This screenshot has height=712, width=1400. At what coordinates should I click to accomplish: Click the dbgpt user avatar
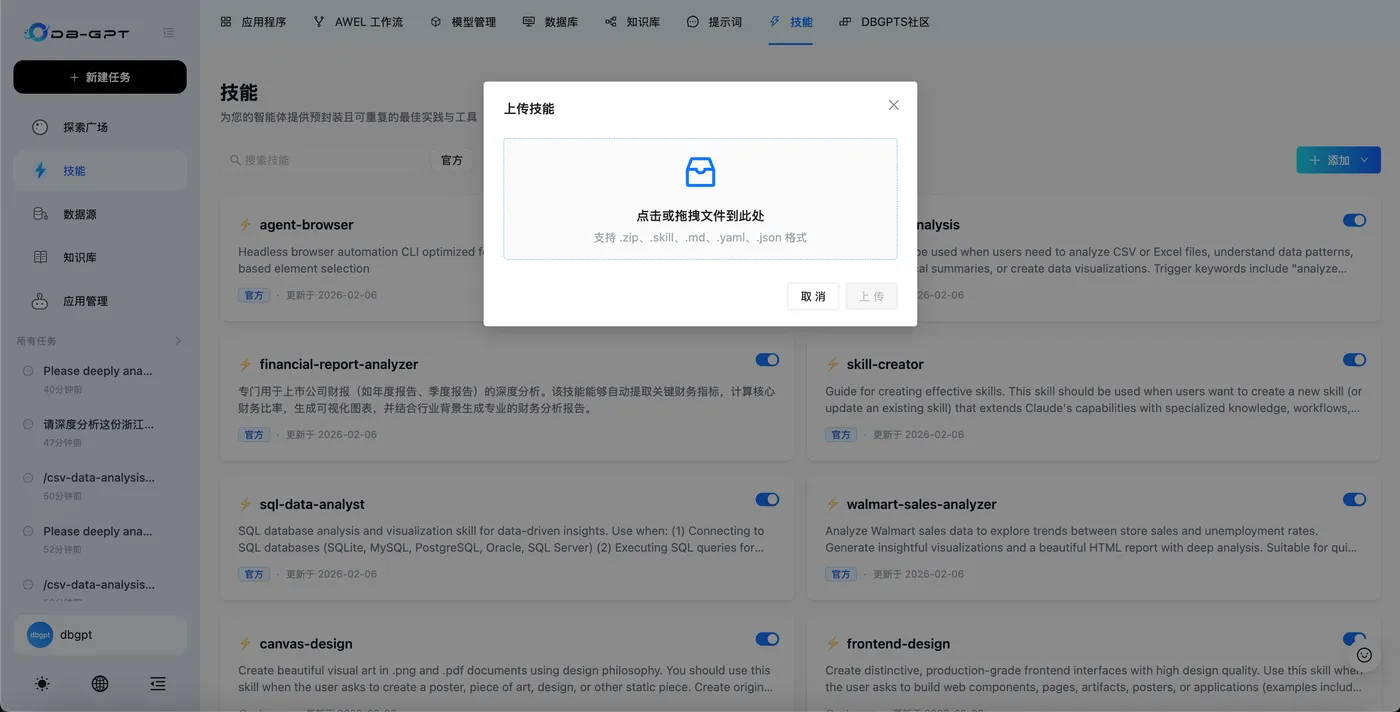coord(40,635)
